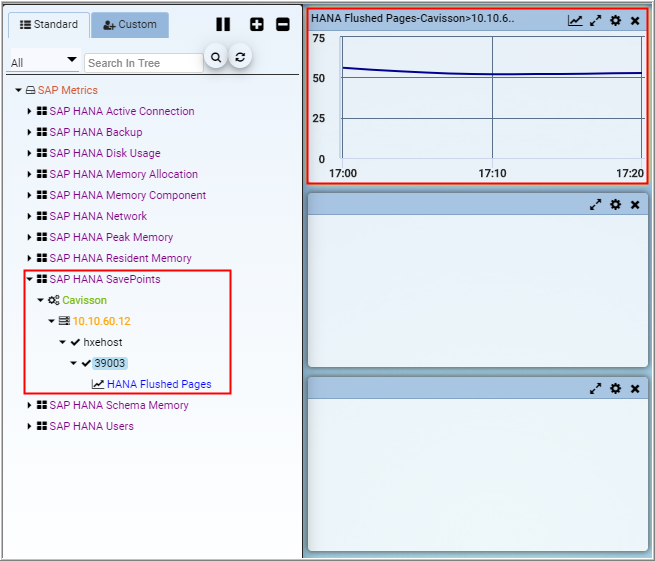
Task: Click the graph icon beside HANA Flushed Pages
Action: pos(98,384)
